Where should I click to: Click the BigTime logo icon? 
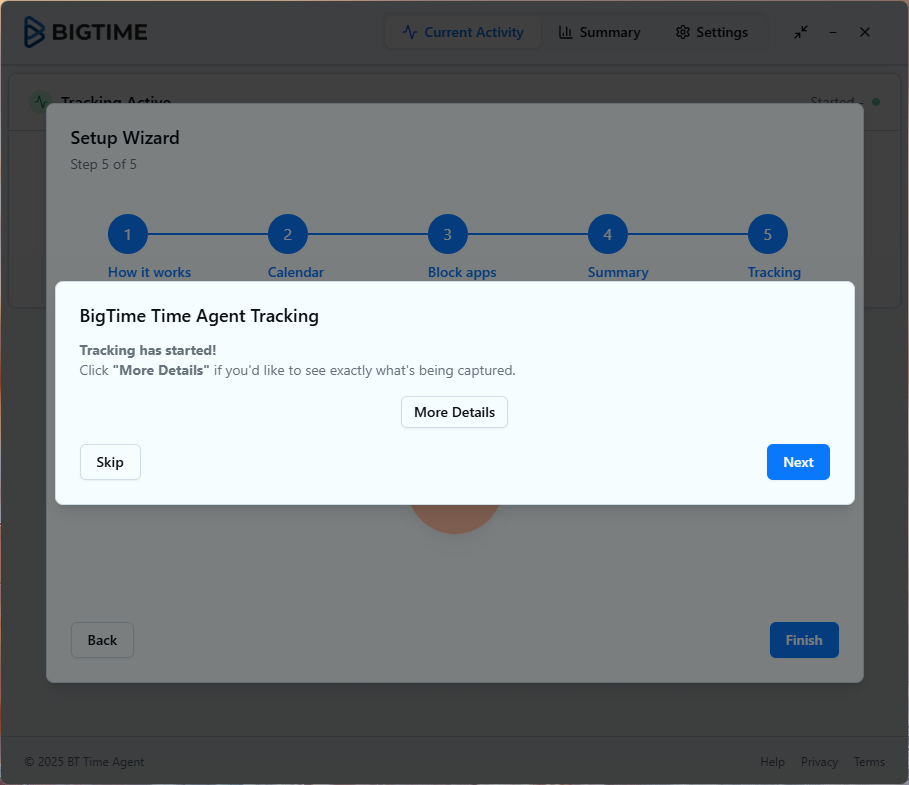[35, 32]
